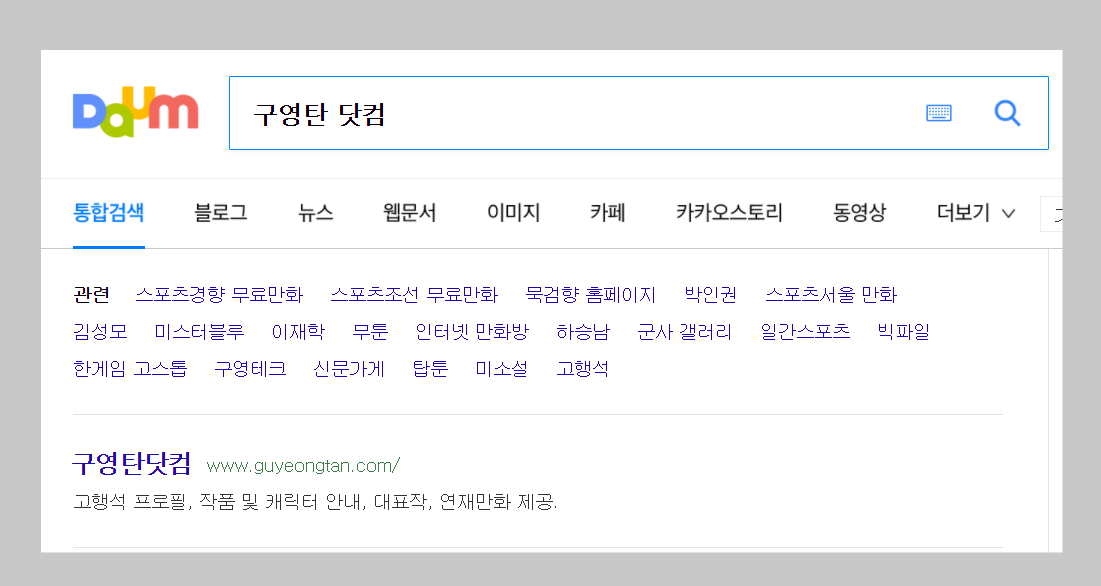The width and height of the screenshot is (1101, 586).
Task: Open related search 묵검향 홈페이지
Action: pyautogui.click(x=591, y=294)
